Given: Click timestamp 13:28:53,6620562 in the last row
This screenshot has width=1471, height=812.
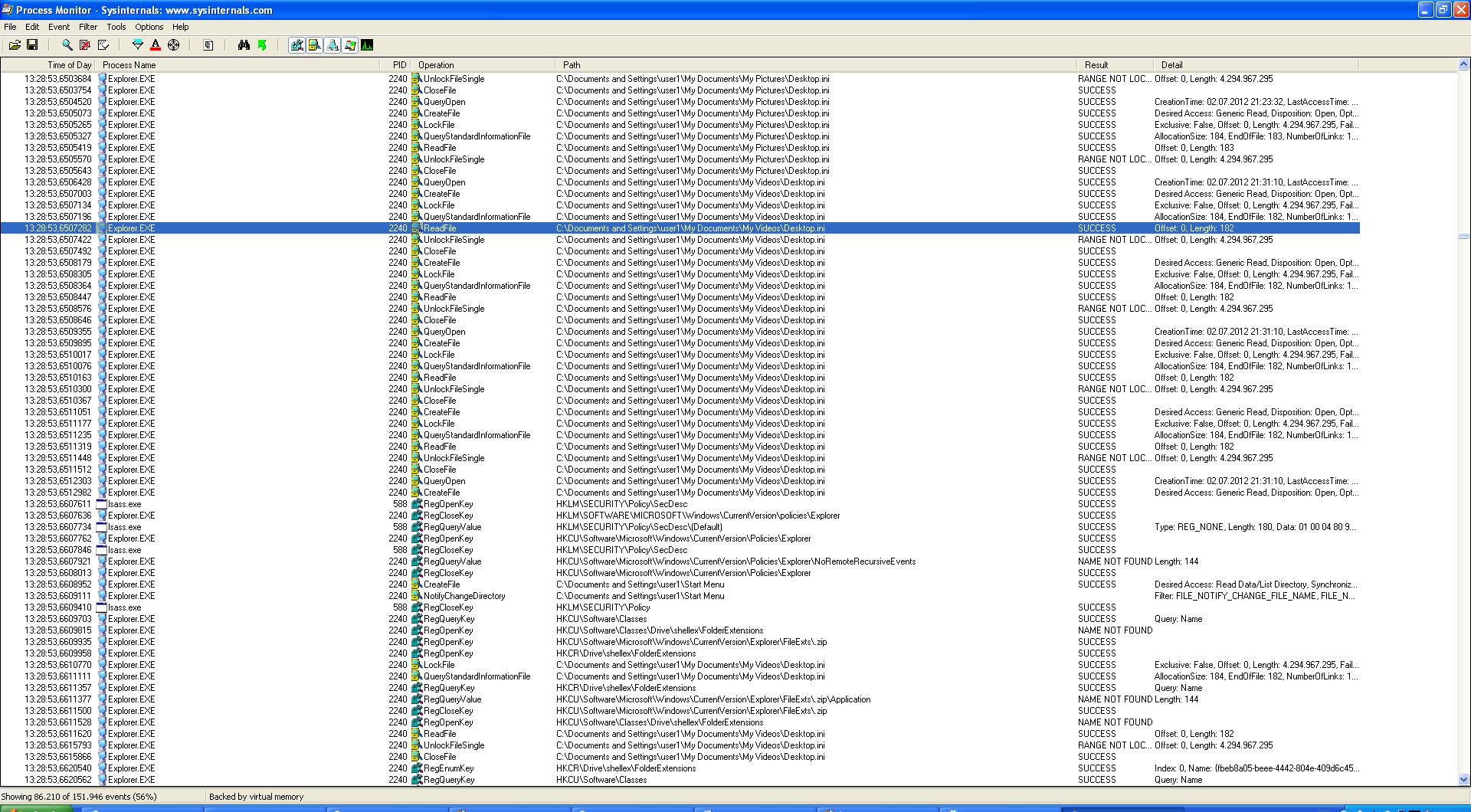Looking at the screenshot, I should 58,780.
